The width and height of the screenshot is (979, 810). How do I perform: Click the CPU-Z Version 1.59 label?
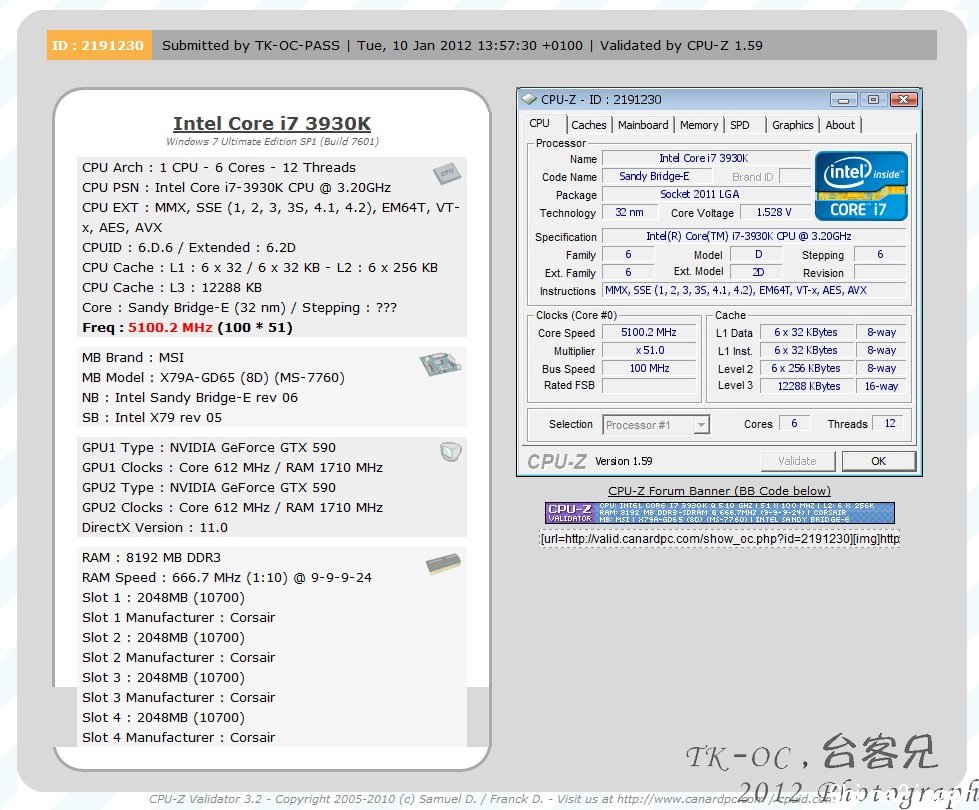tap(623, 461)
